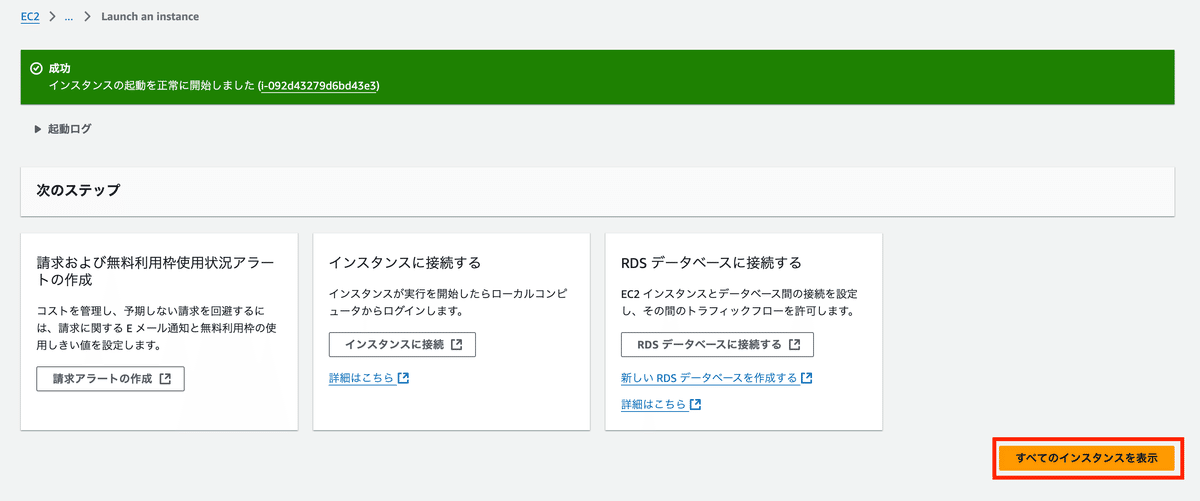
Task: Click external-link icon on 請求アラートの作成 button
Action: 165,379
